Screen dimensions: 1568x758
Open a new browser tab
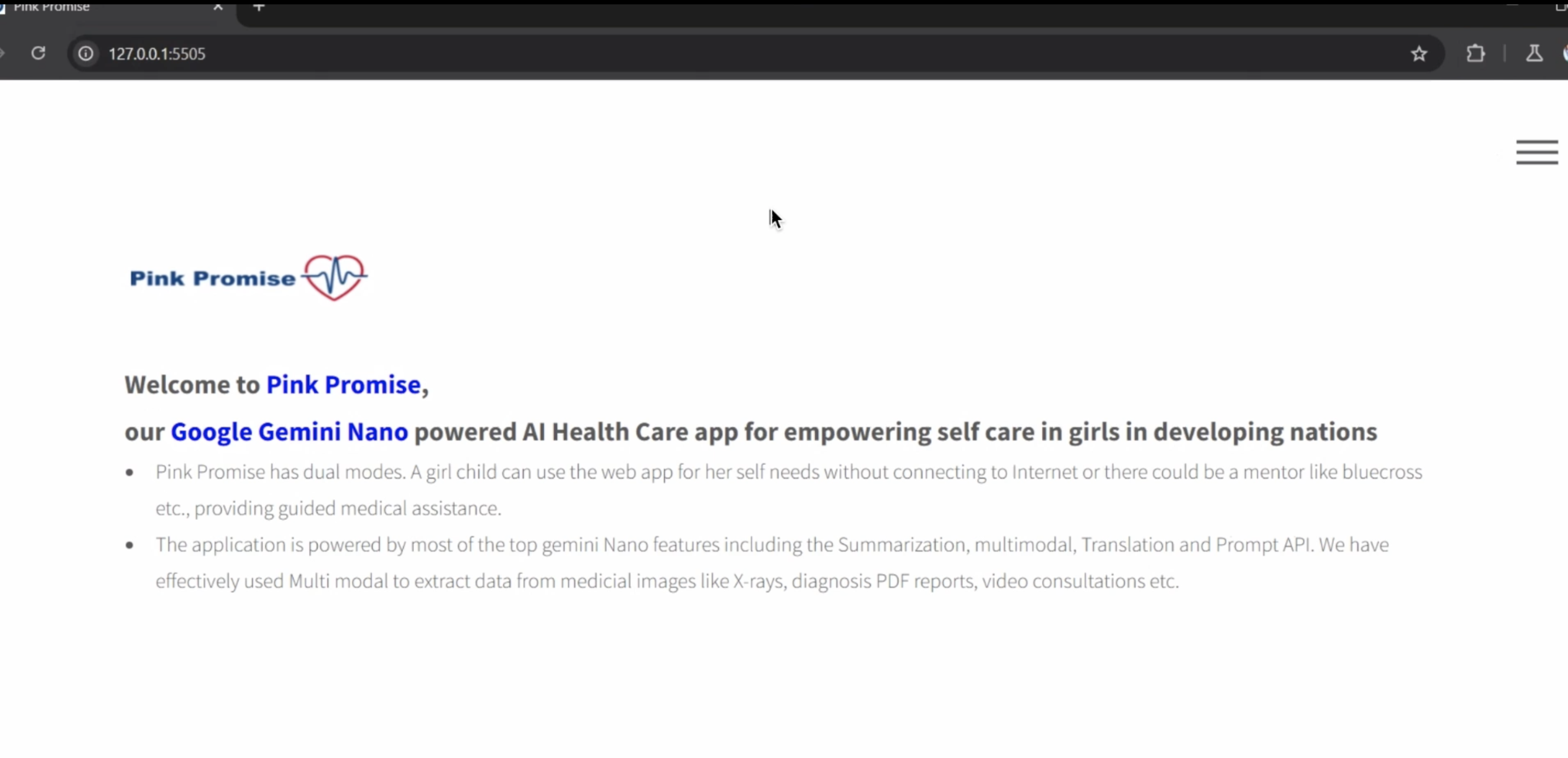(x=259, y=7)
